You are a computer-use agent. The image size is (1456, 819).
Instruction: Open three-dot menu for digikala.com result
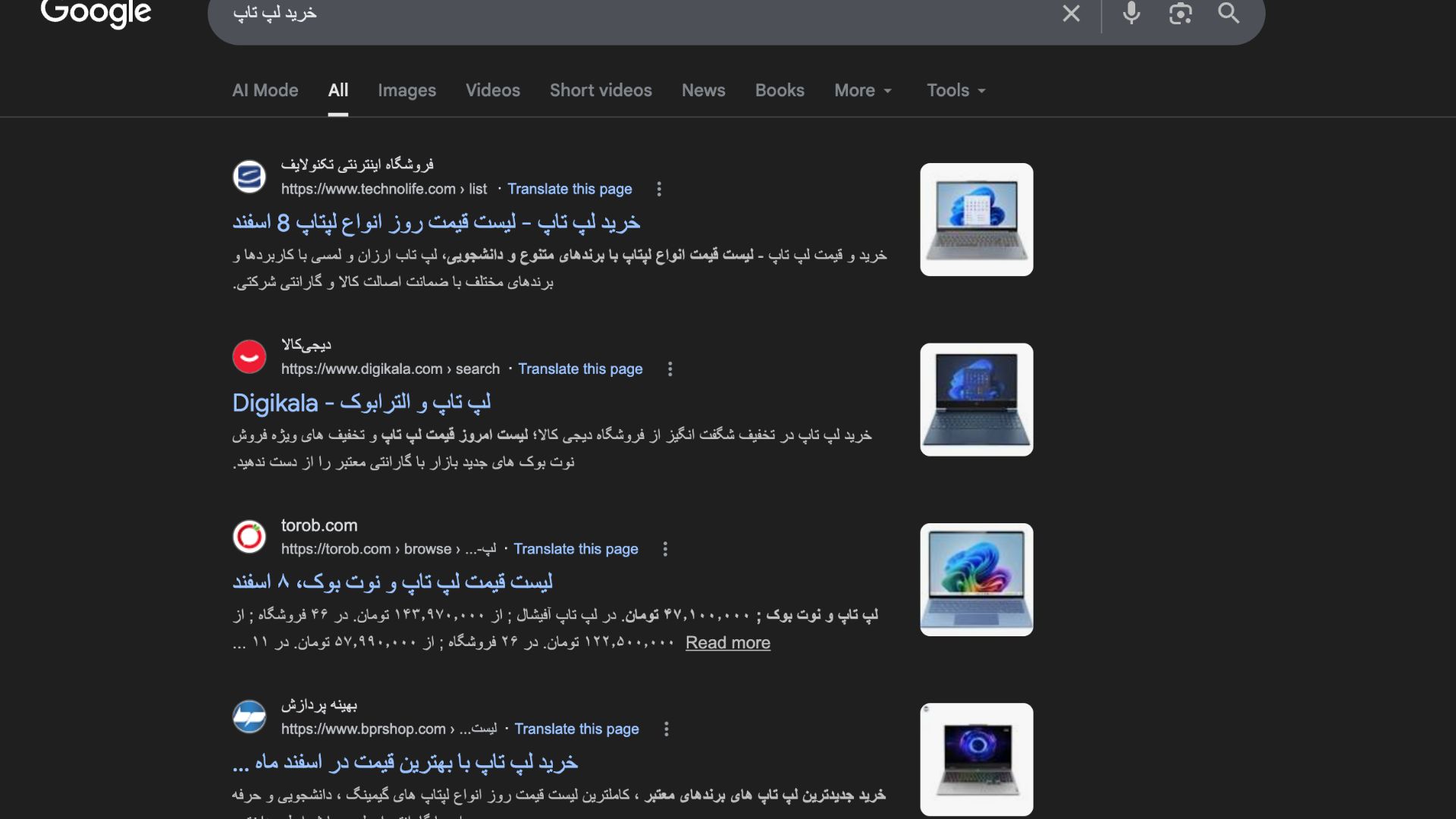pyautogui.click(x=670, y=369)
